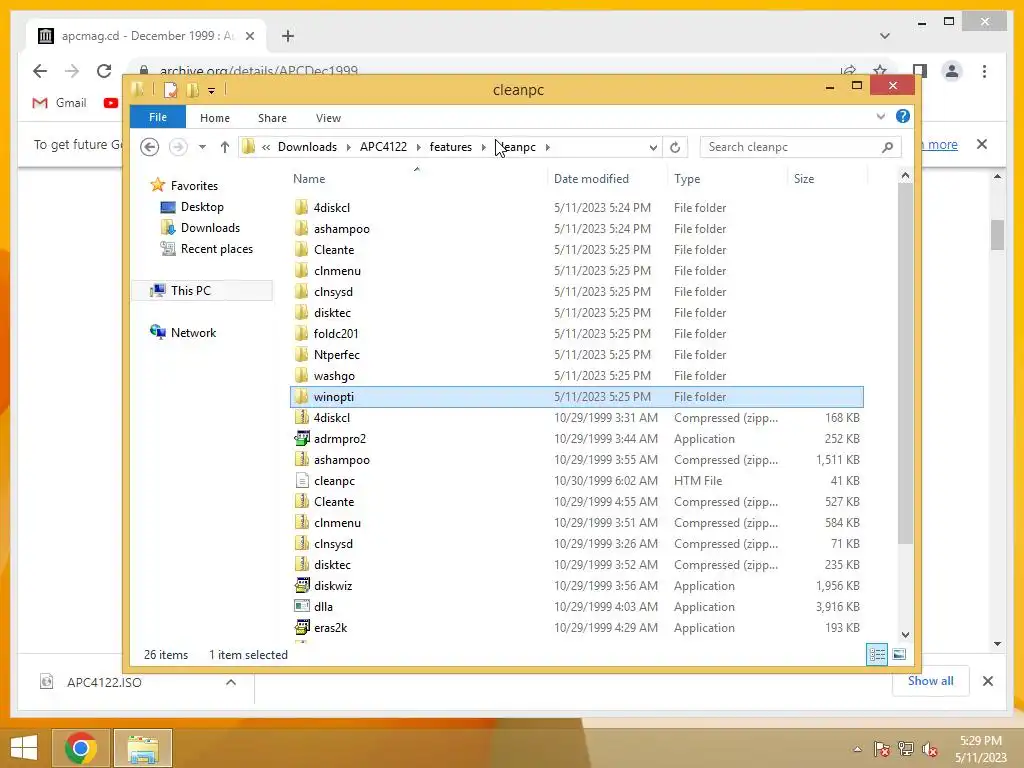1024x768 pixels.
Task: Expand breadcrumb arrow after Downloads
Action: [348, 148]
